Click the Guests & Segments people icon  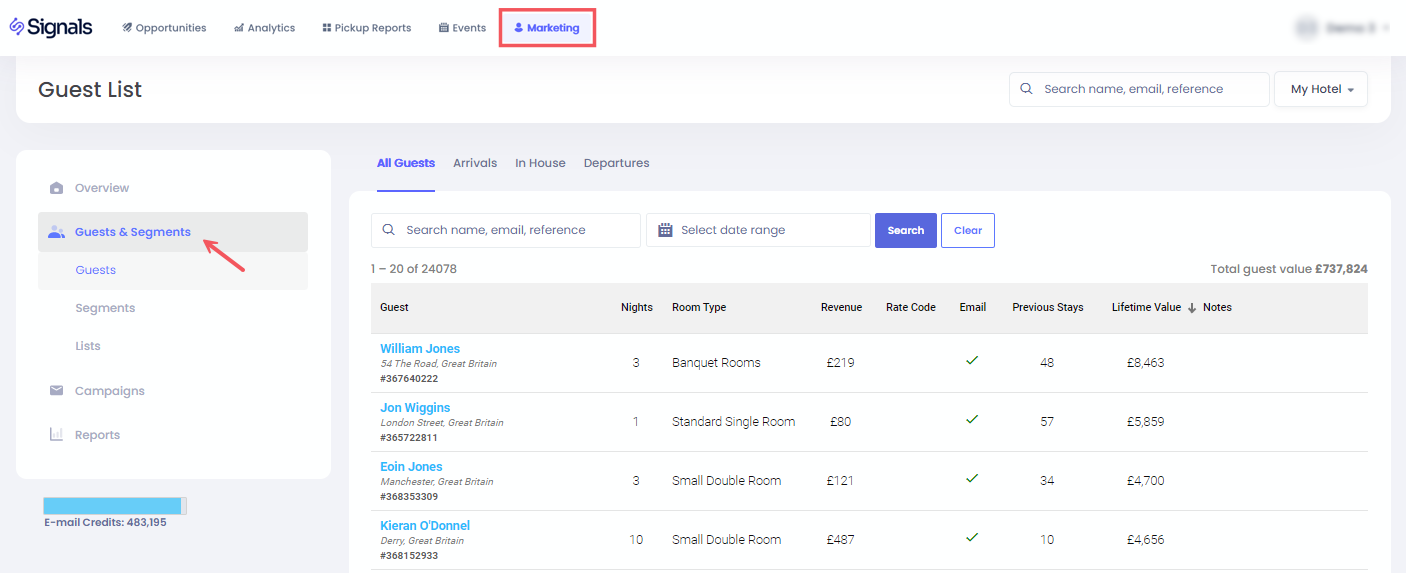click(57, 232)
